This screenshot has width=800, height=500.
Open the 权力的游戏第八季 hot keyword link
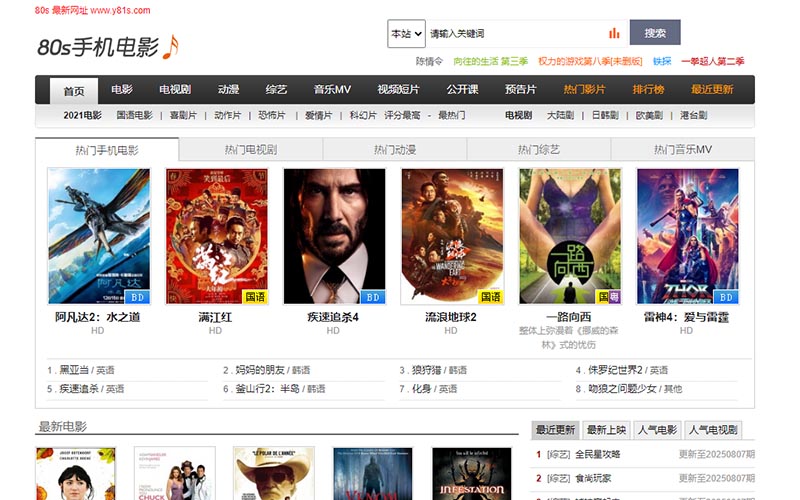coord(590,61)
